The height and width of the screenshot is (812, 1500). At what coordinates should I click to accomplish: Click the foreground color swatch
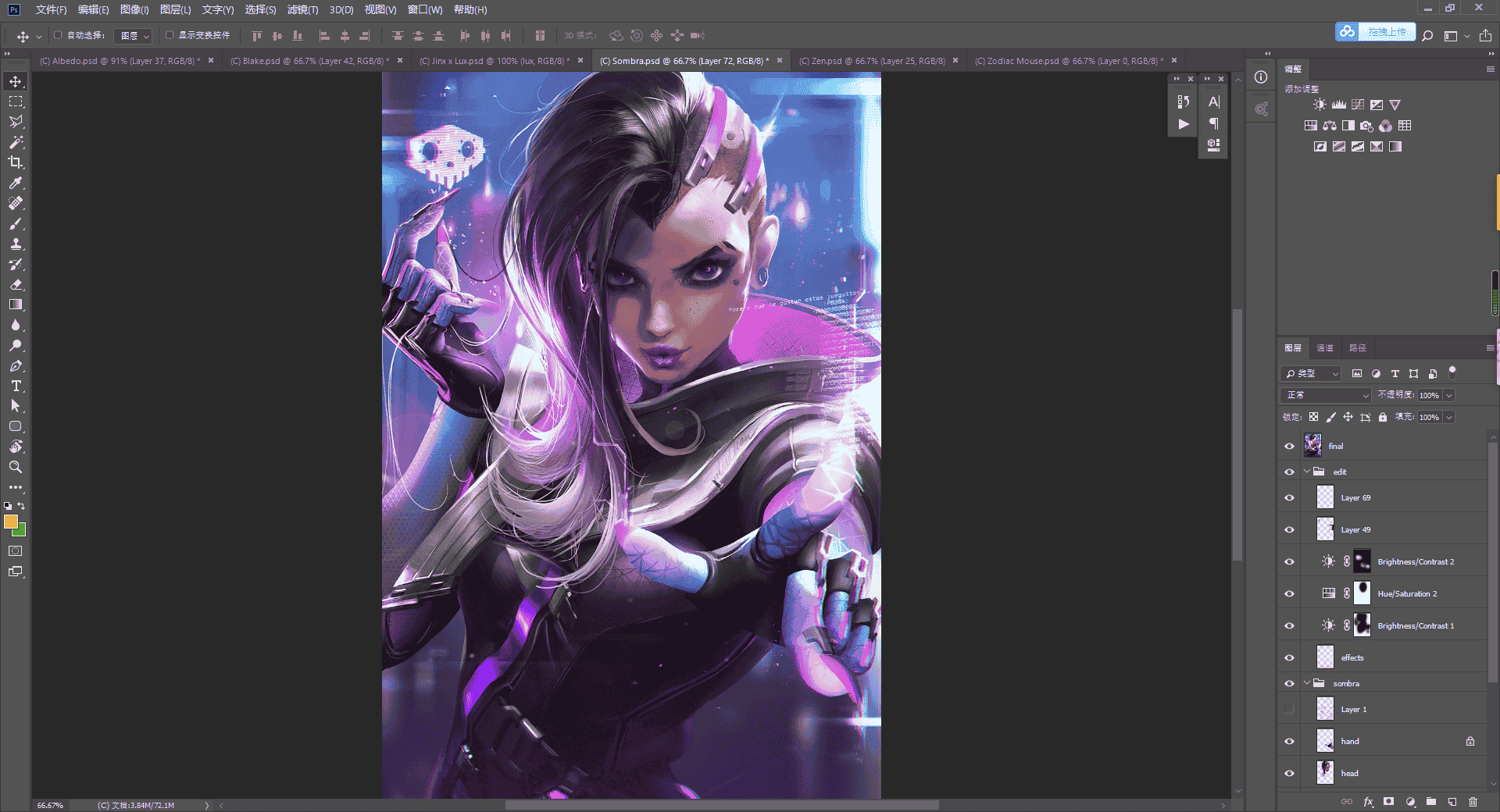point(10,522)
